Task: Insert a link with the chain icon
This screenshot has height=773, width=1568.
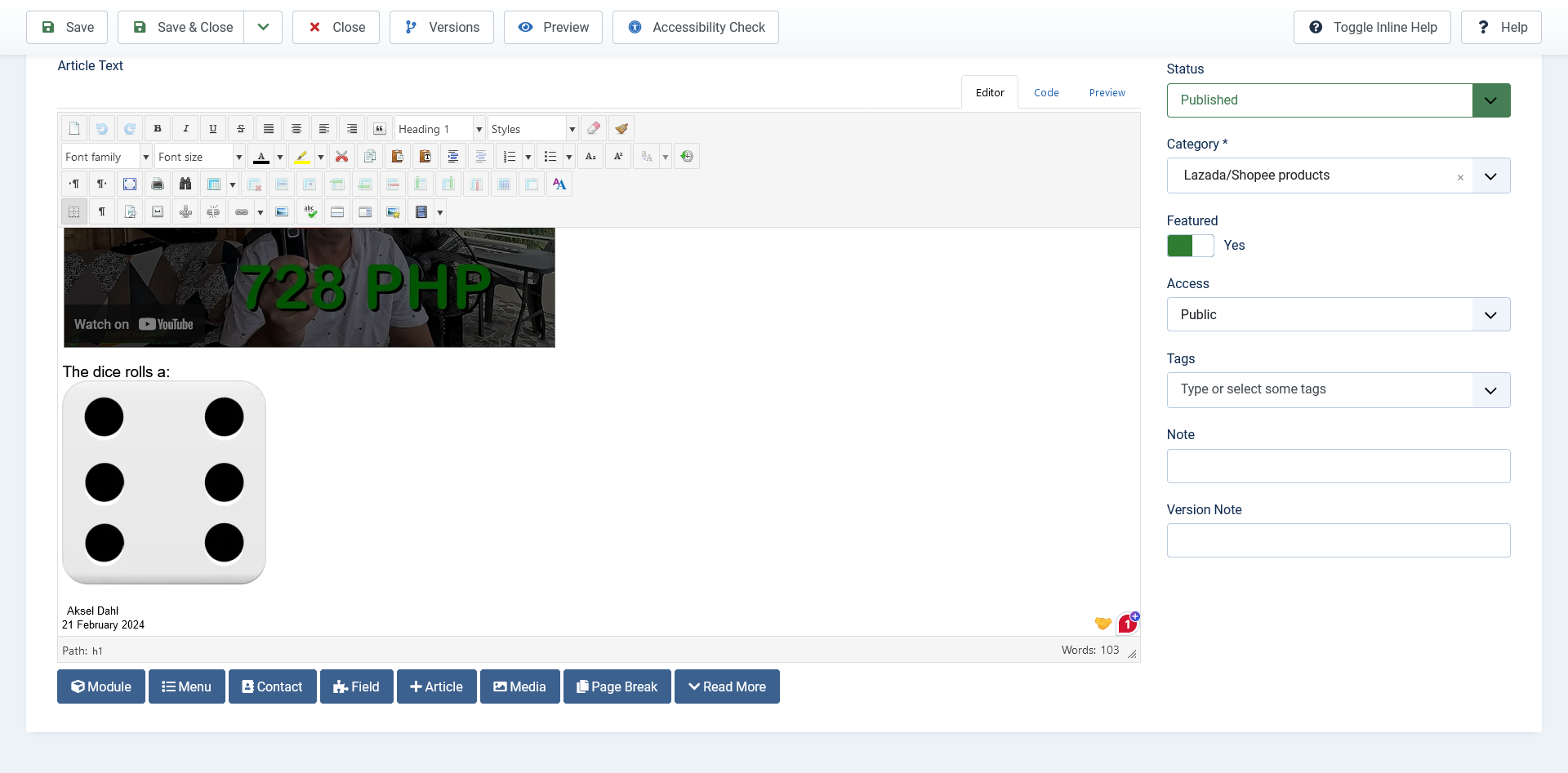Action: pyautogui.click(x=242, y=211)
